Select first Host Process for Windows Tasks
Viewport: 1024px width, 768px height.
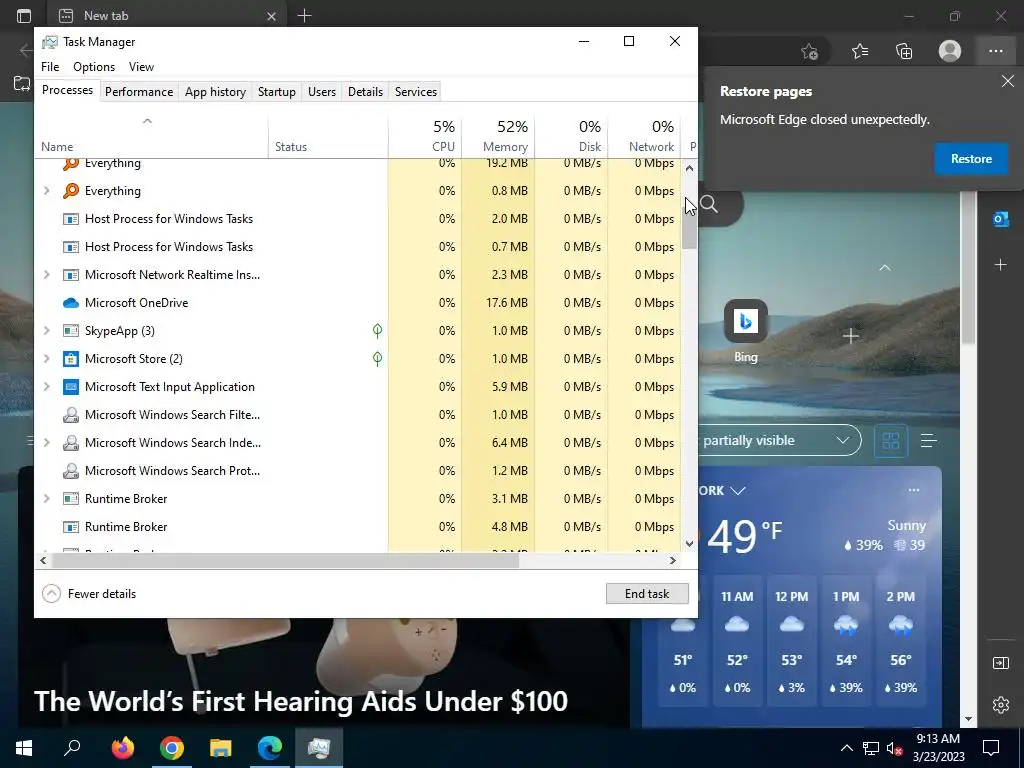coord(358,219)
